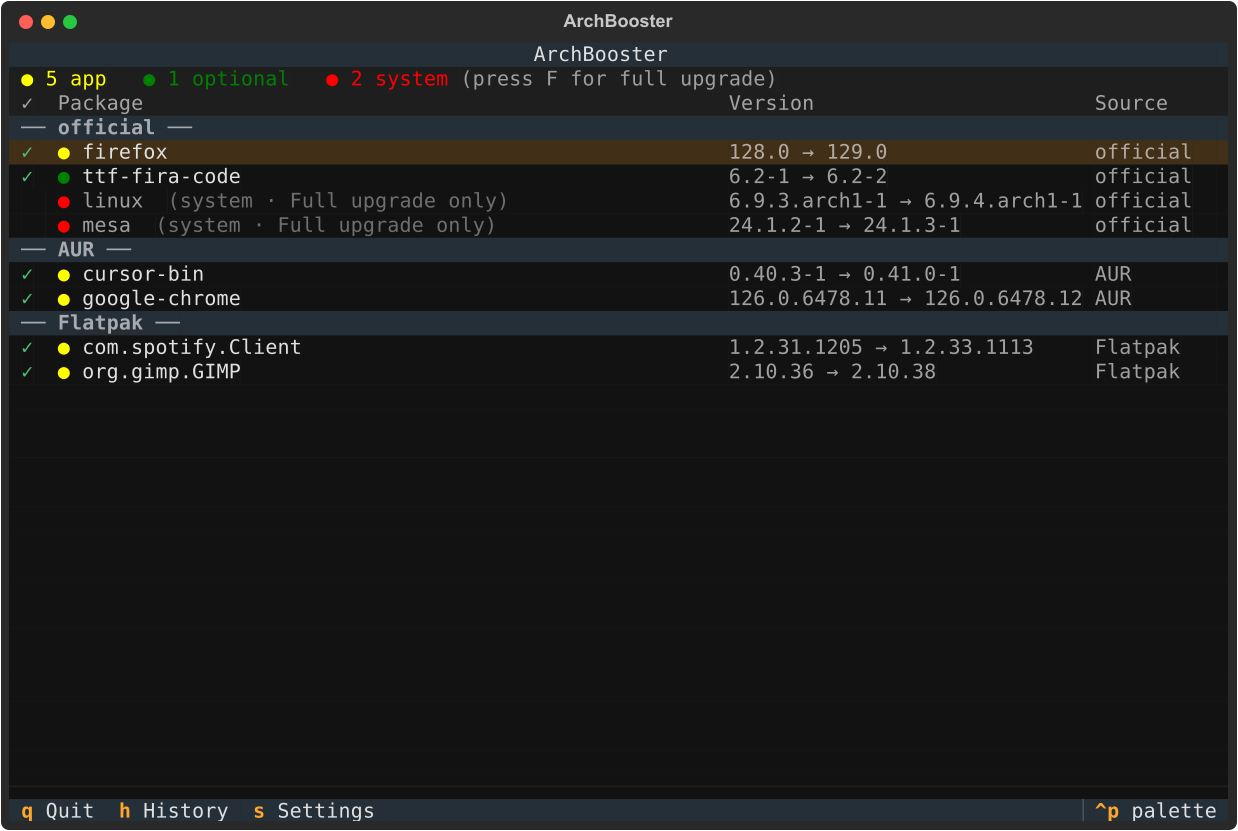
Task: Click yellow status dot beside google-chrome
Action: [x=64, y=299]
